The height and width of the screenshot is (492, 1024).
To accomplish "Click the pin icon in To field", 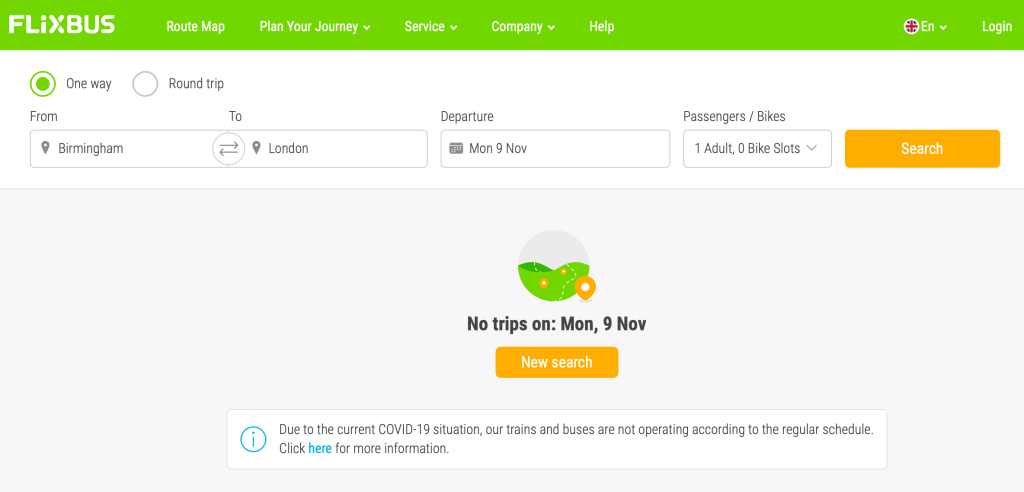I will [x=257, y=148].
